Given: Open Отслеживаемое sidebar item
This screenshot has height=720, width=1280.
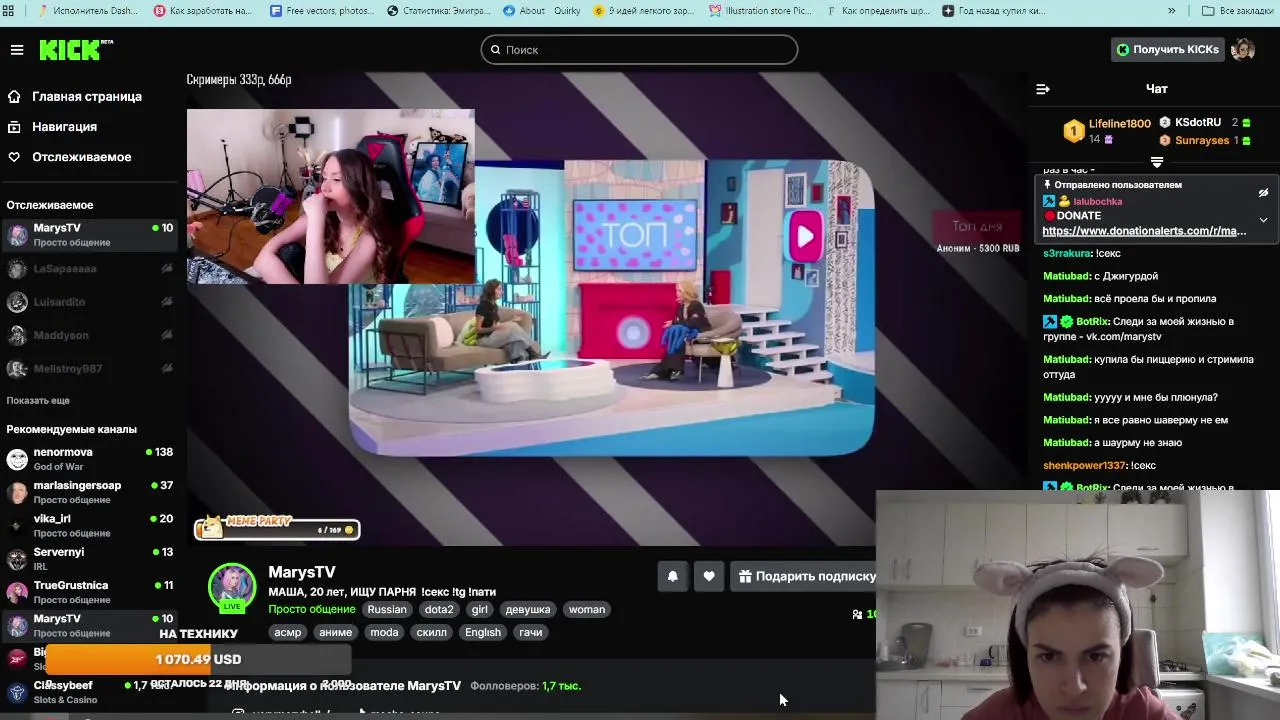Looking at the screenshot, I should [x=81, y=157].
